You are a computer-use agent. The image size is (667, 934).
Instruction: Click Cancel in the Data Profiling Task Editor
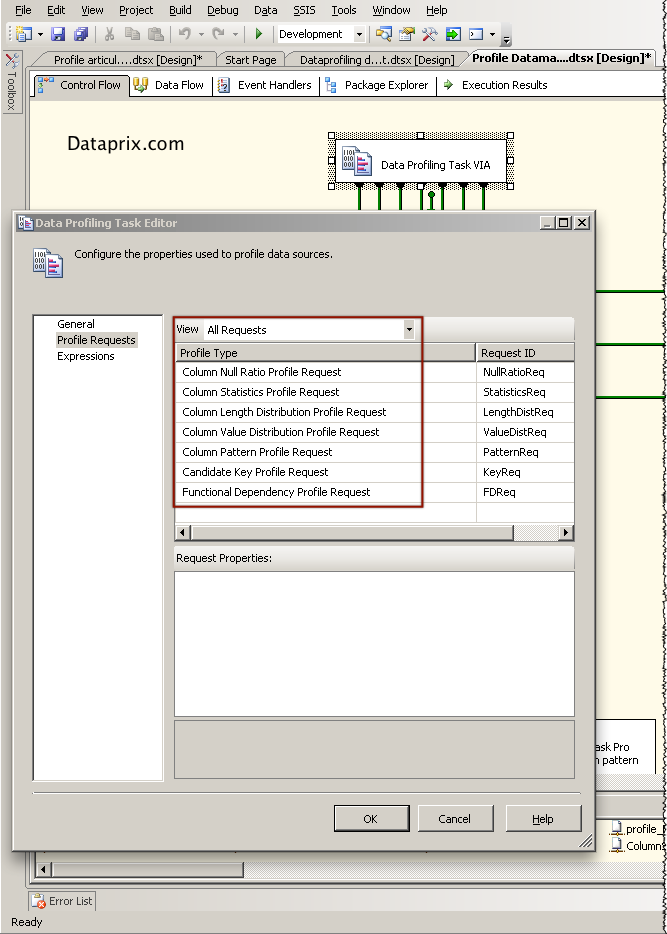(456, 818)
